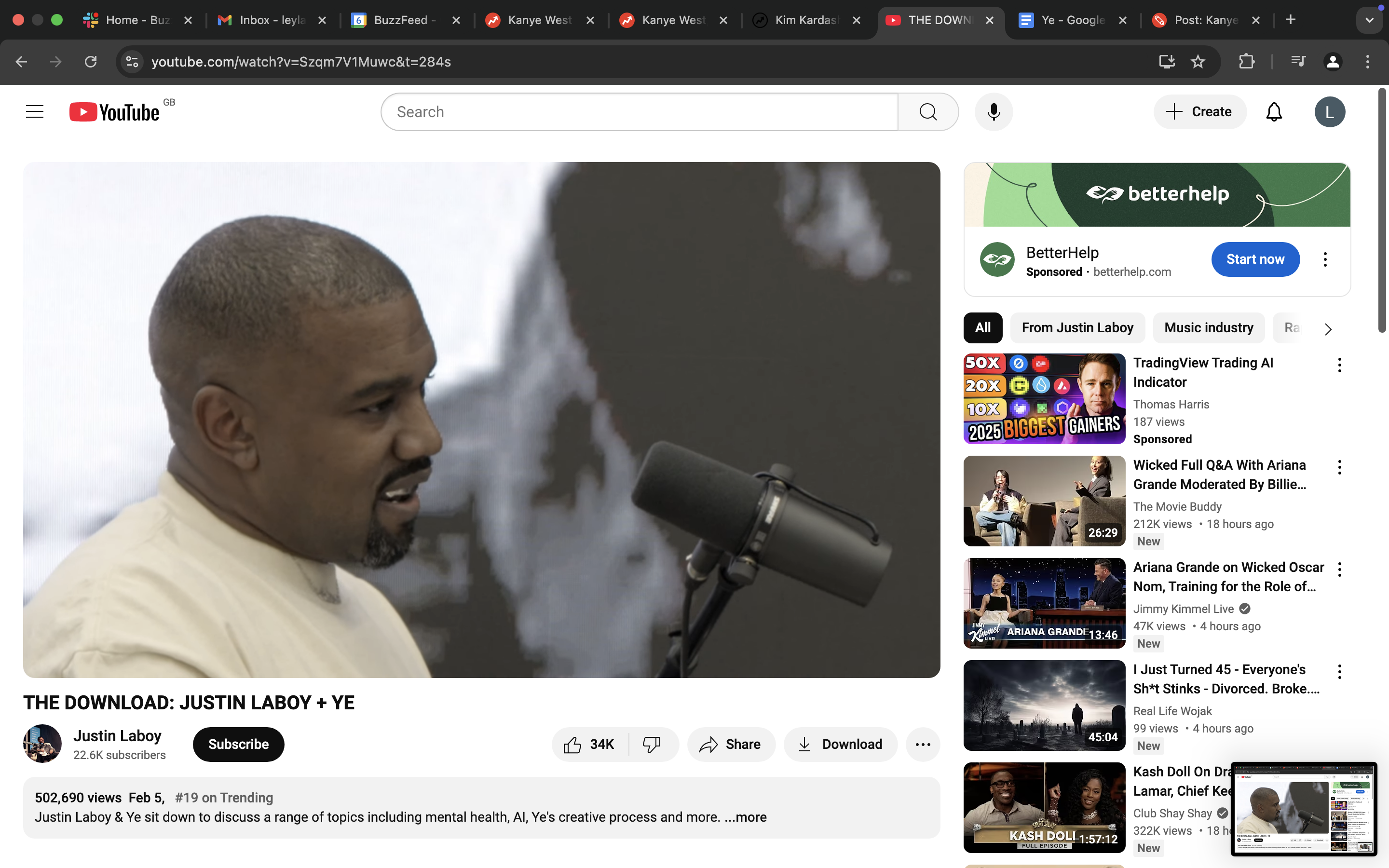Open the YouTube hamburger guide menu
This screenshot has width=1389, height=868.
(x=34, y=111)
